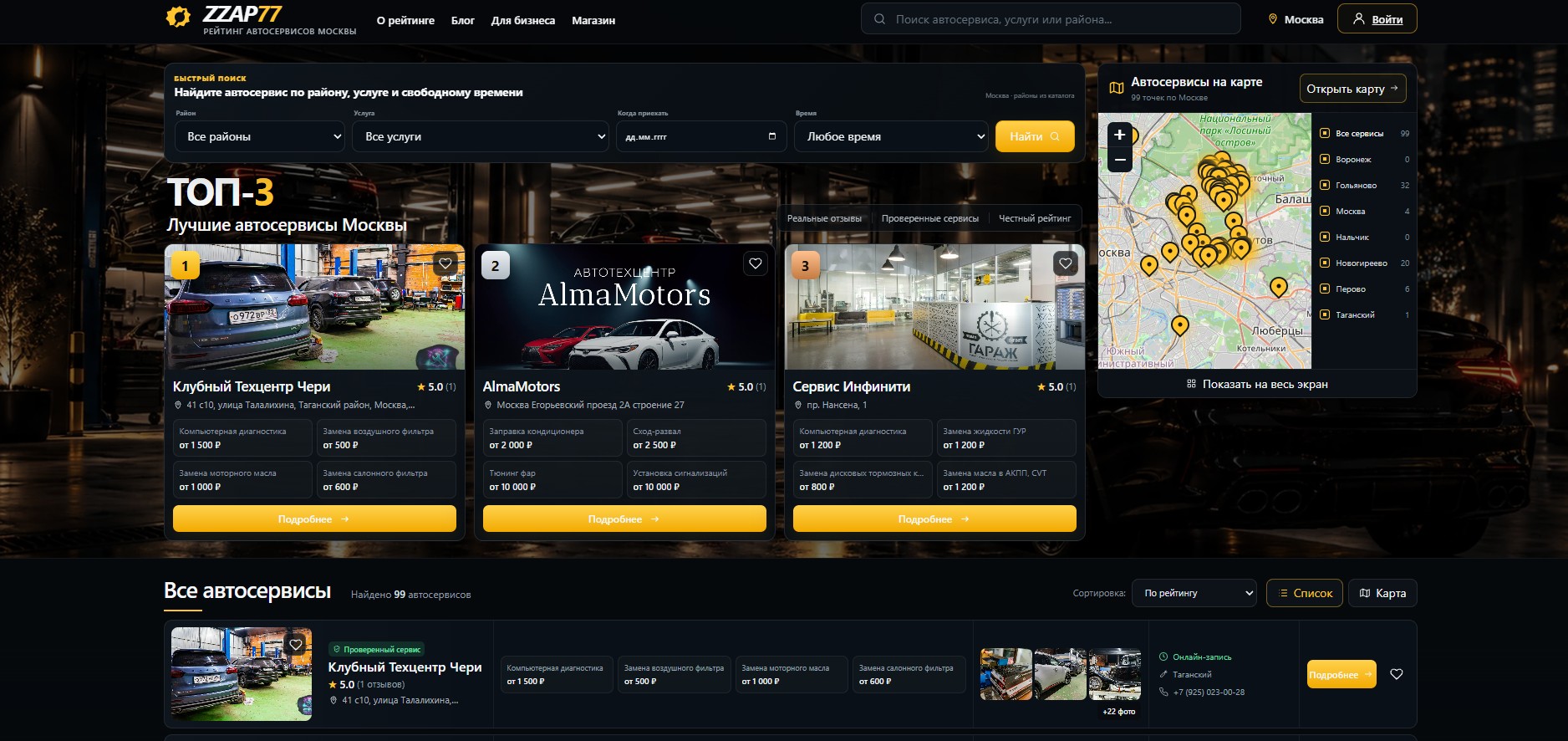This screenshot has height=741, width=1568.
Task: Click the heart on list row thumbnail
Action: point(296,644)
